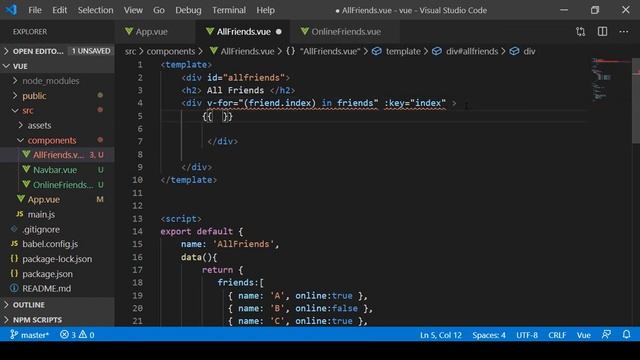Open the File menu
Image resolution: width=640 pixels, height=360 pixels.
[35, 10]
